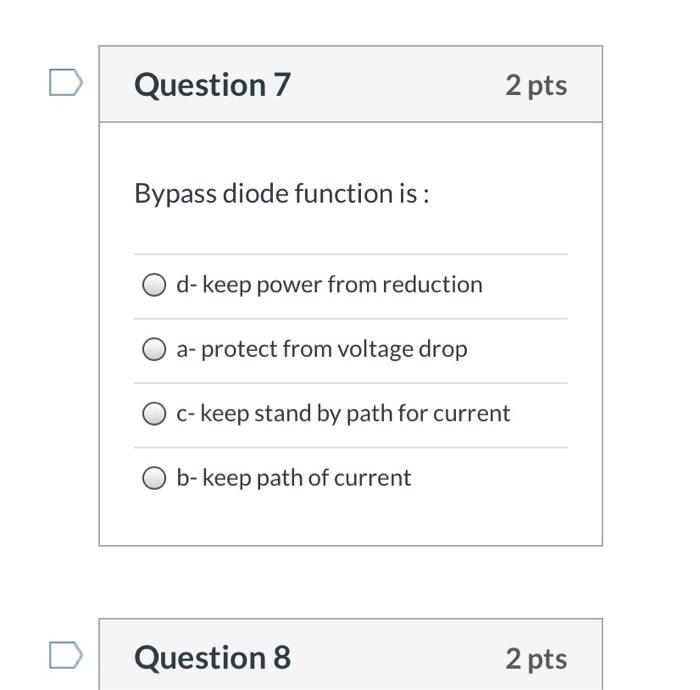700x690 pixels.
Task: Click the answer text 'keep path of current'
Action: 306,478
